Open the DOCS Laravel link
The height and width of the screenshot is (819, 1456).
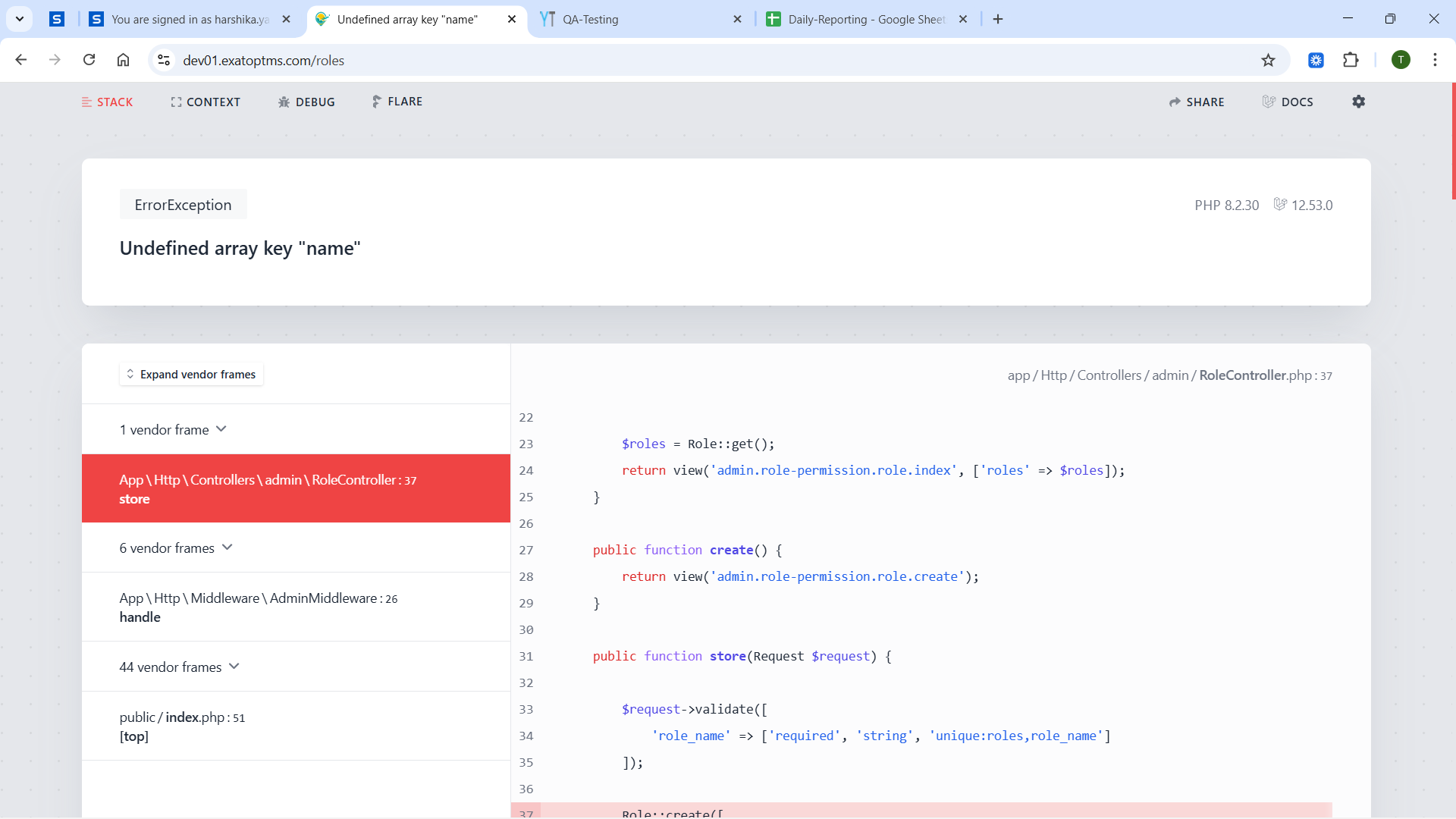click(1288, 102)
